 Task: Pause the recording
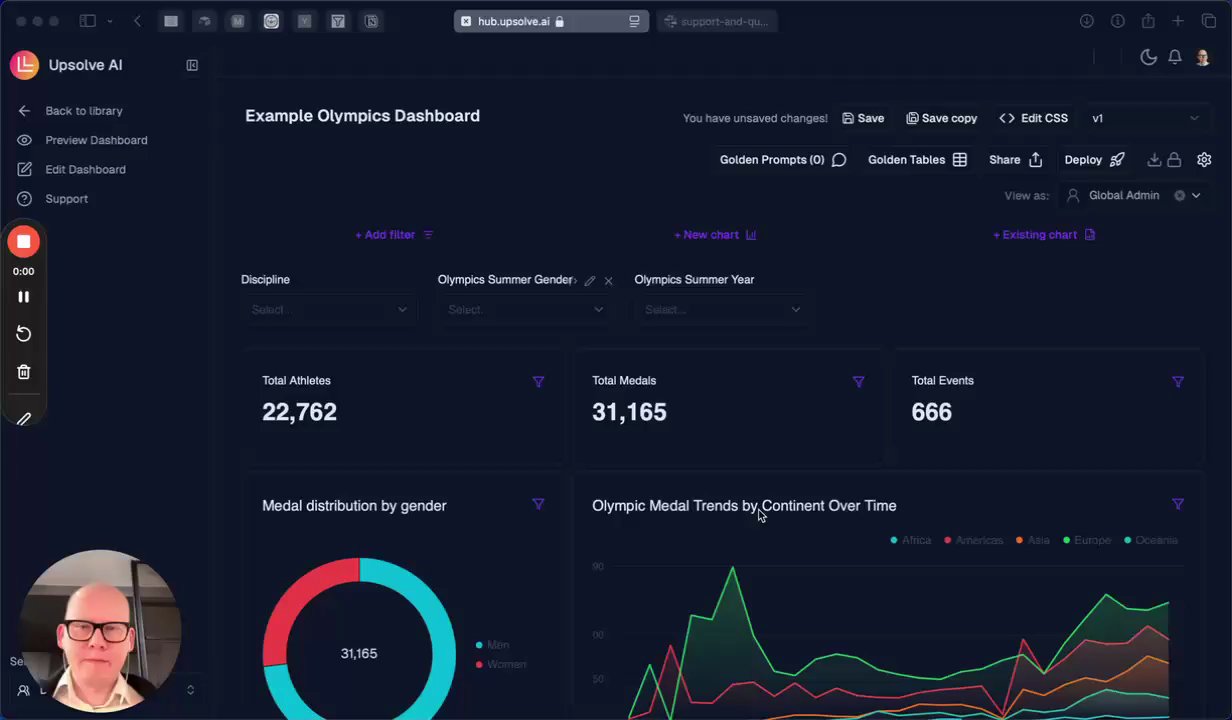coord(24,297)
